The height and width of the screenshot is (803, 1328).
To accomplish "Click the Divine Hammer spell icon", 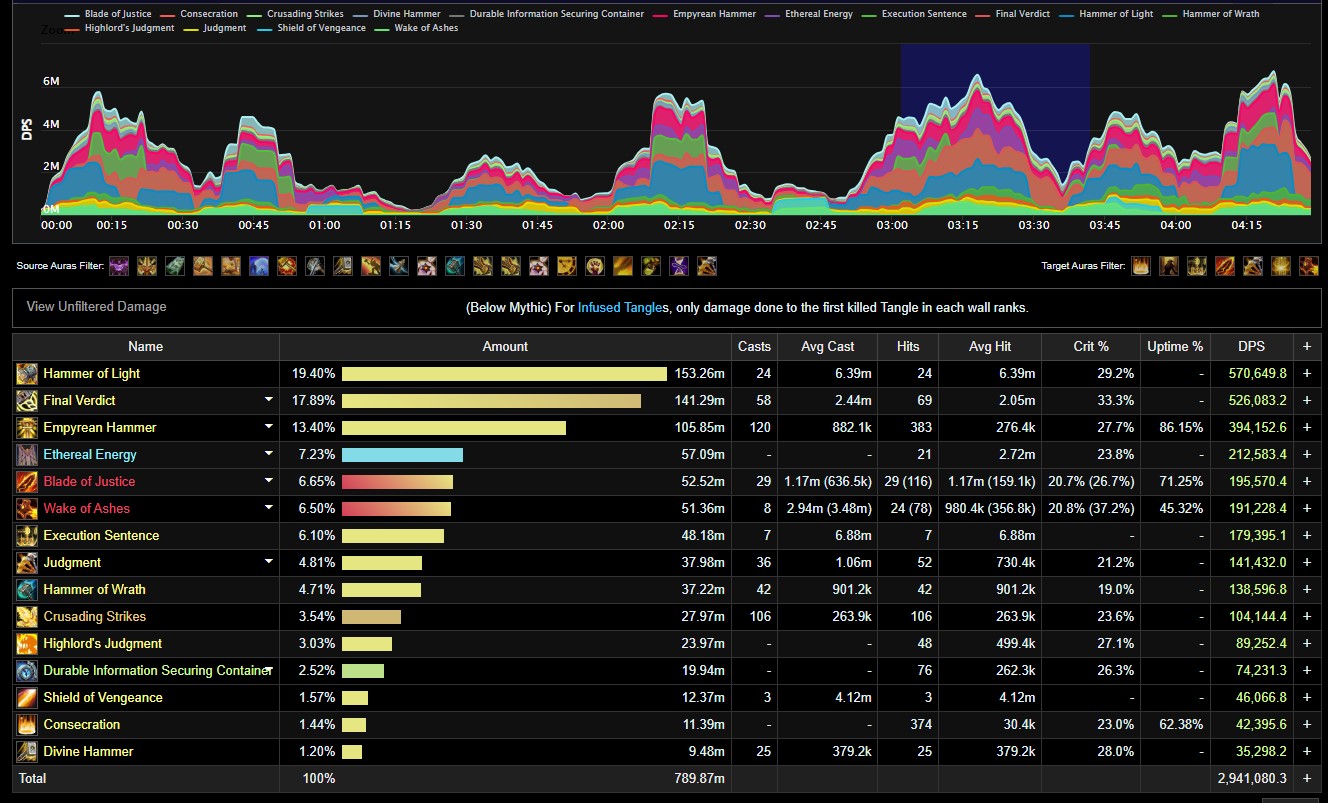I will pyautogui.click(x=27, y=751).
